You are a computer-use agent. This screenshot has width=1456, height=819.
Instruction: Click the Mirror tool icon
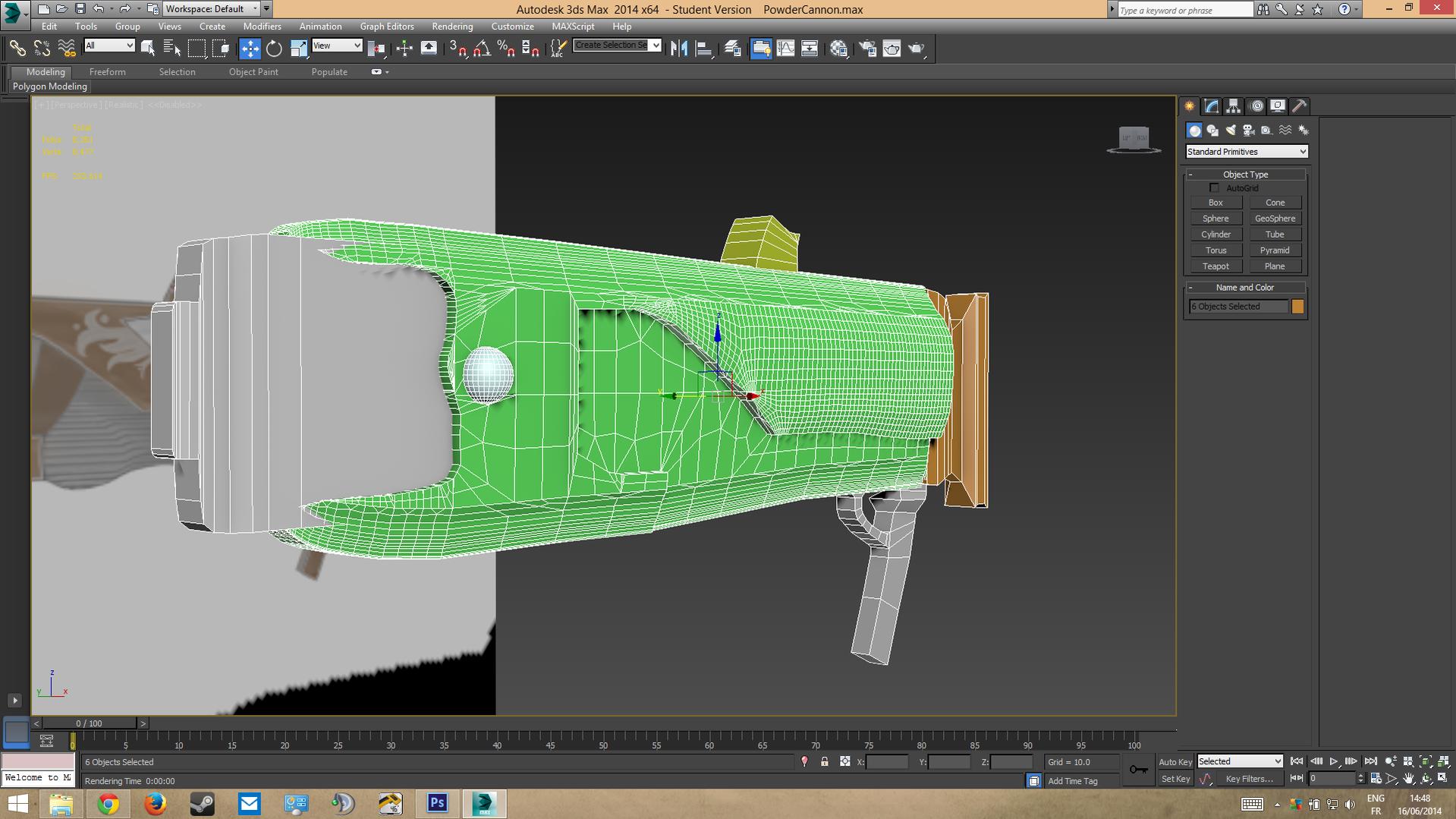pyautogui.click(x=679, y=49)
